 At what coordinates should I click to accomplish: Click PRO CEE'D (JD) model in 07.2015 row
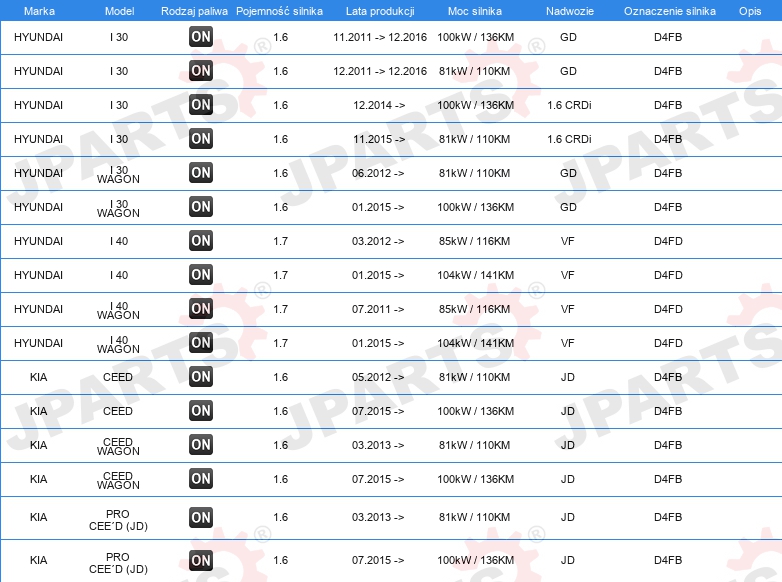click(118, 563)
